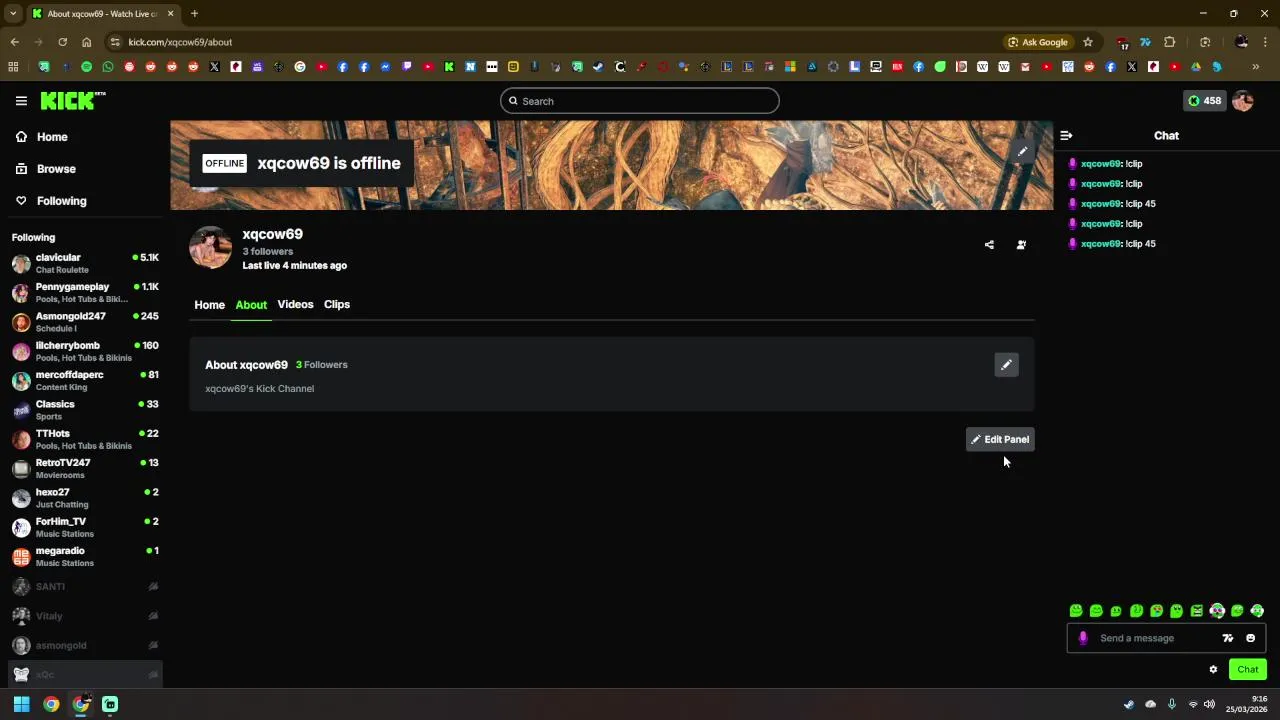
Task: Switch to the channel Home tab
Action: pos(209,305)
